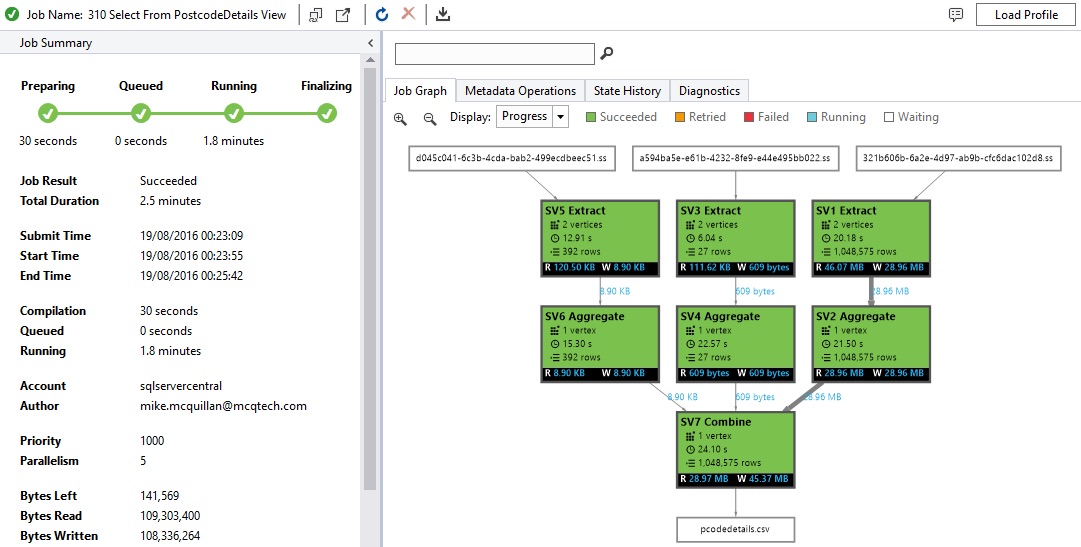Viewport: 1081px width, 547px height.
Task: Click the Bytes Read value 109,303,400
Action: click(170, 516)
